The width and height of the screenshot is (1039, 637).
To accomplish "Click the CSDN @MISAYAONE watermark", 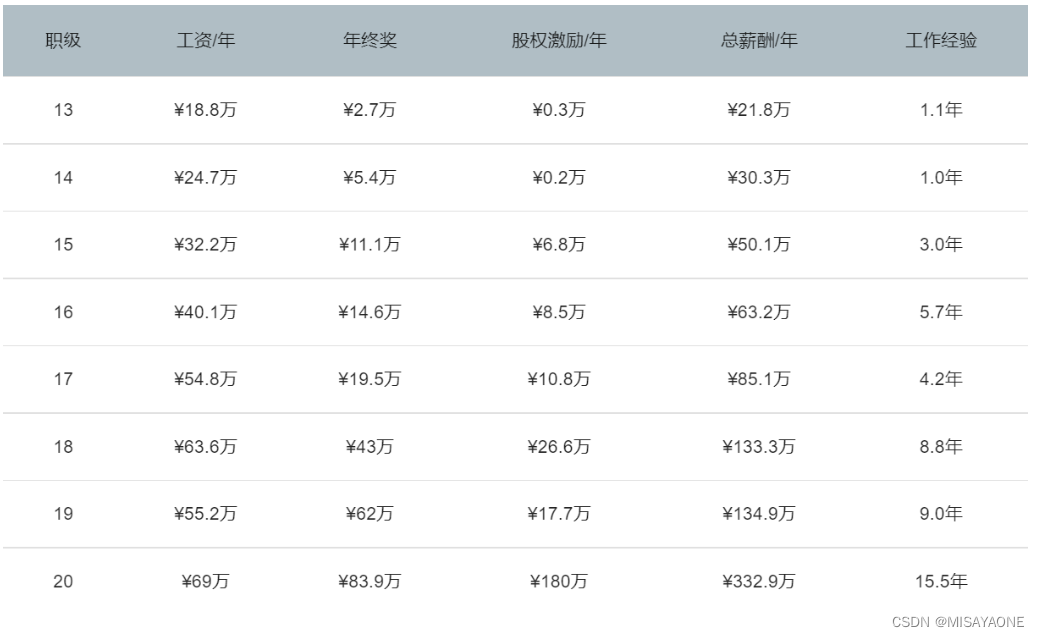I will [x=958, y=622].
